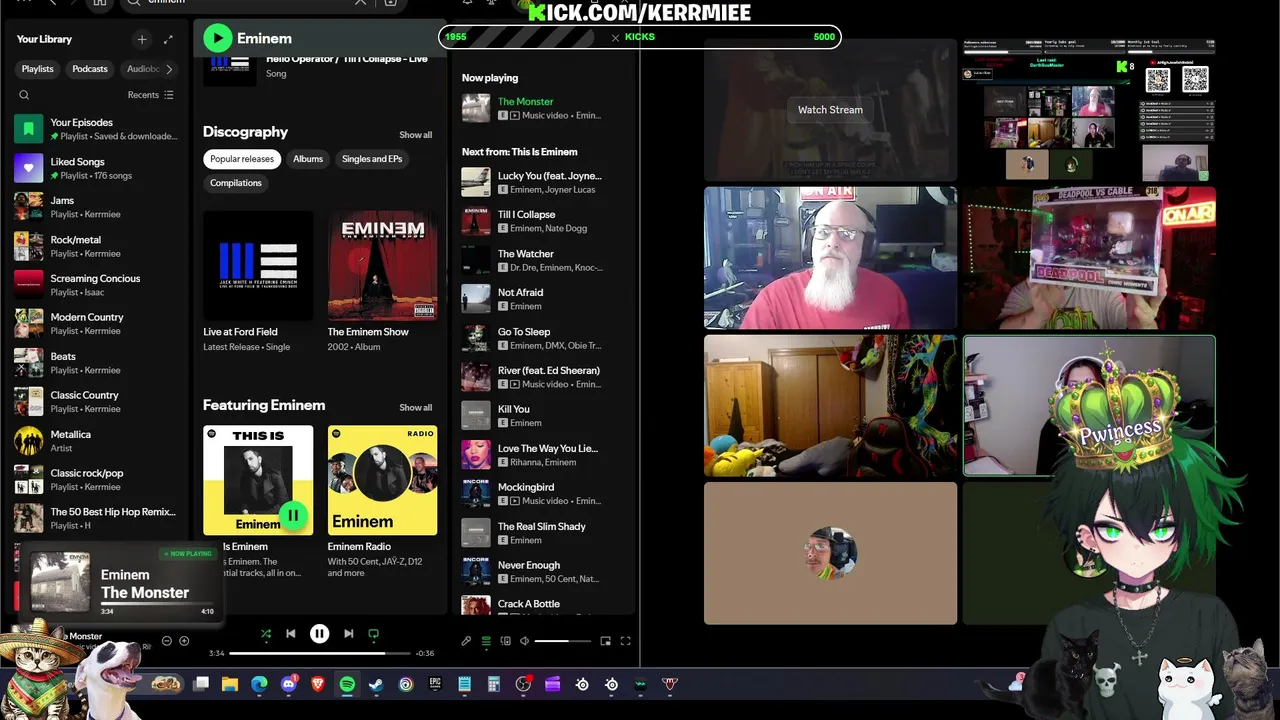The height and width of the screenshot is (720, 1280).
Task: Open Epic Games Launcher from the taskbar
Action: [435, 684]
